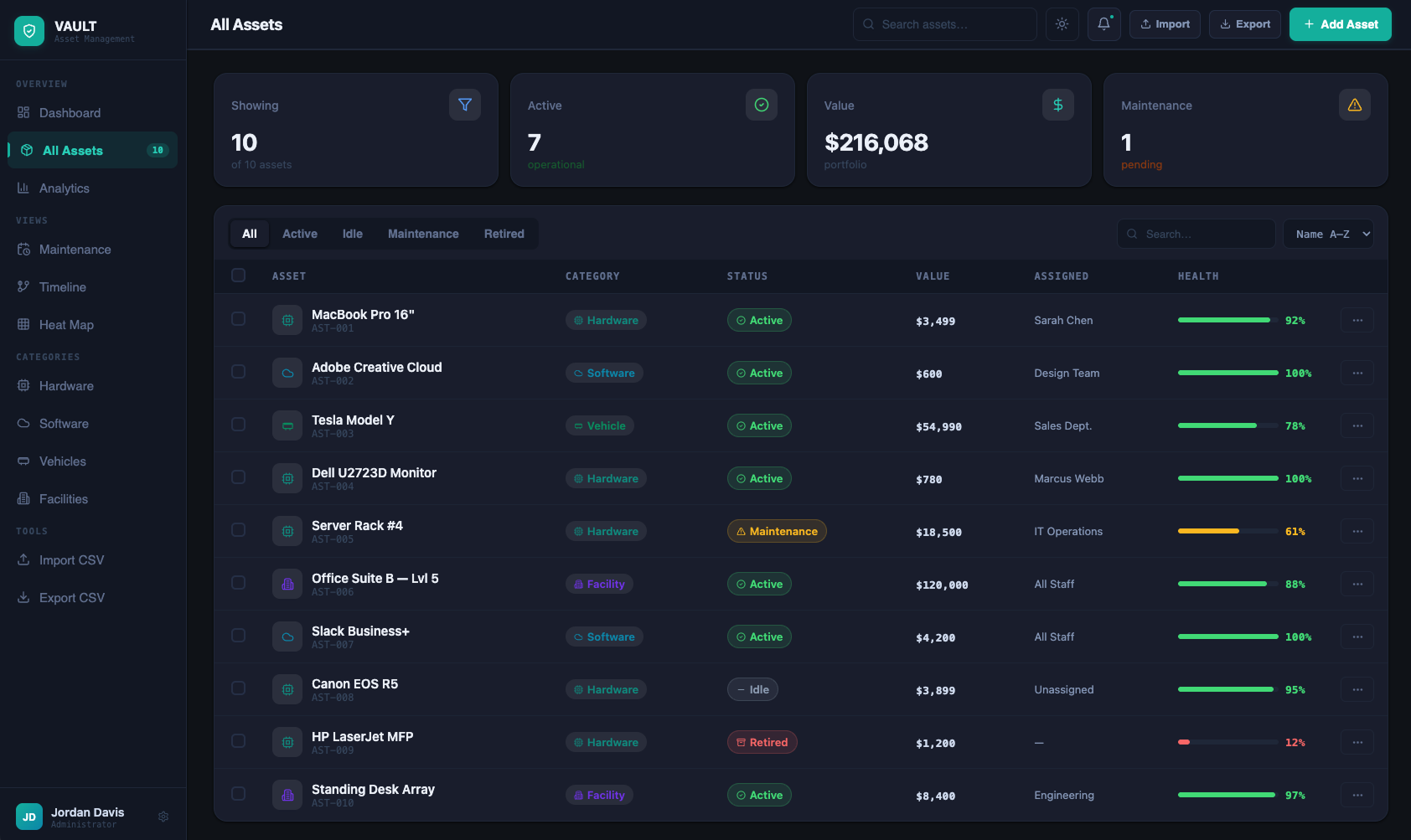
Task: Open the more options menu for HP LaserJet MFP
Action: coord(1357,742)
